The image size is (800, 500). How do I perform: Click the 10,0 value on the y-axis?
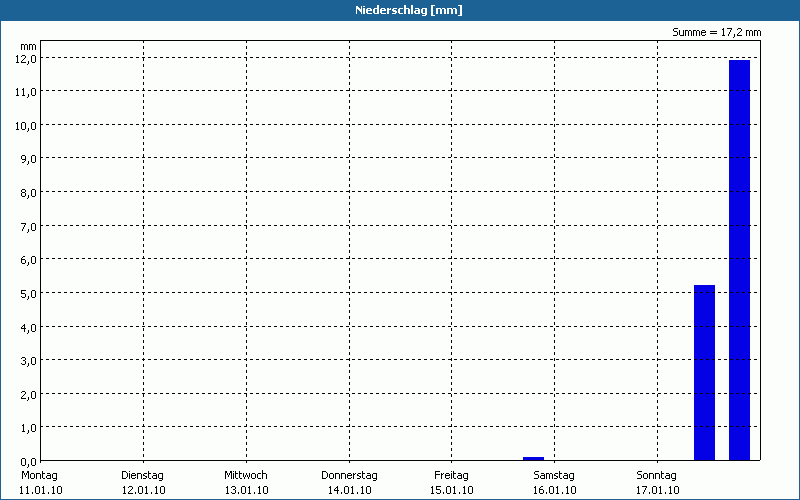pos(26,126)
